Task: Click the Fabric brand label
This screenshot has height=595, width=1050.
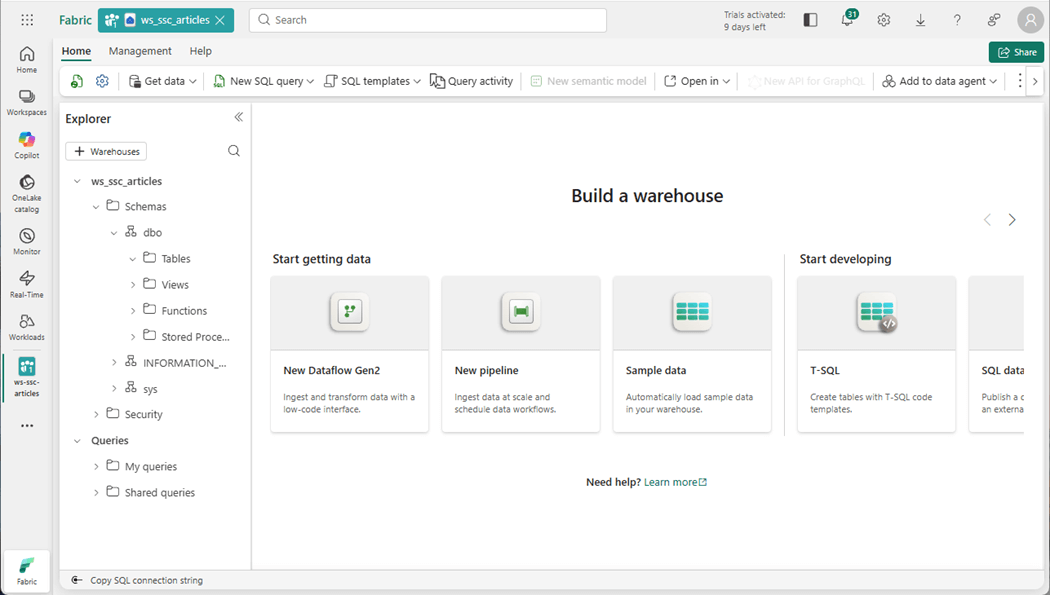Action: point(75,20)
